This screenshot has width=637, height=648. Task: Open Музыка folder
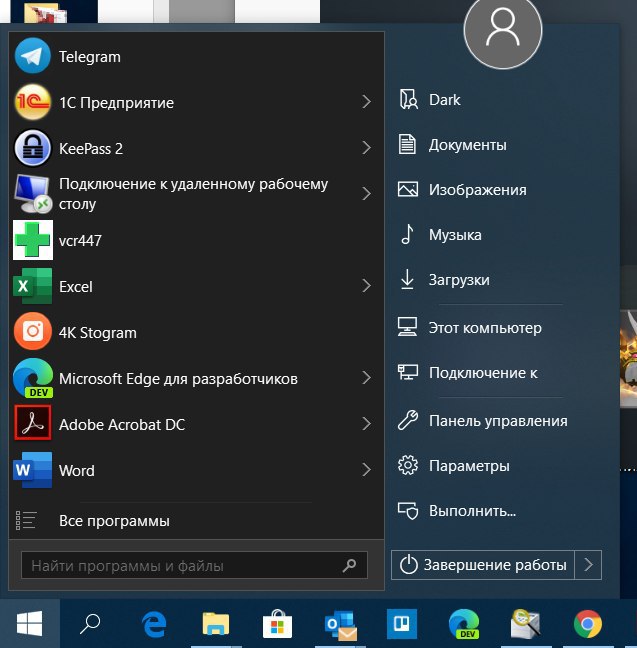[440, 235]
